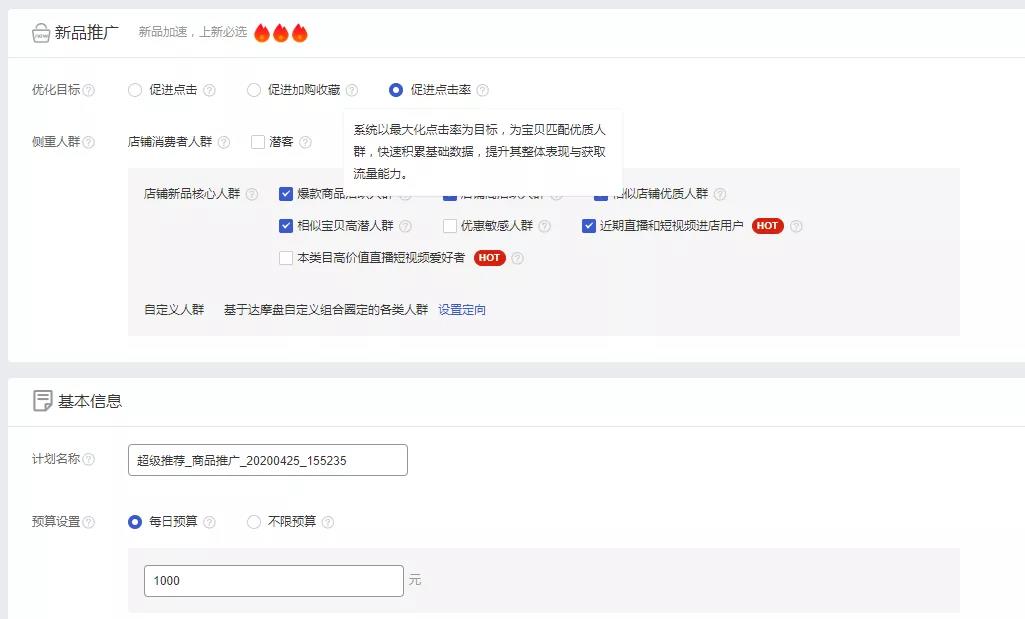Check the 潜客 checkbox
The image size is (1025, 619).
click(258, 142)
